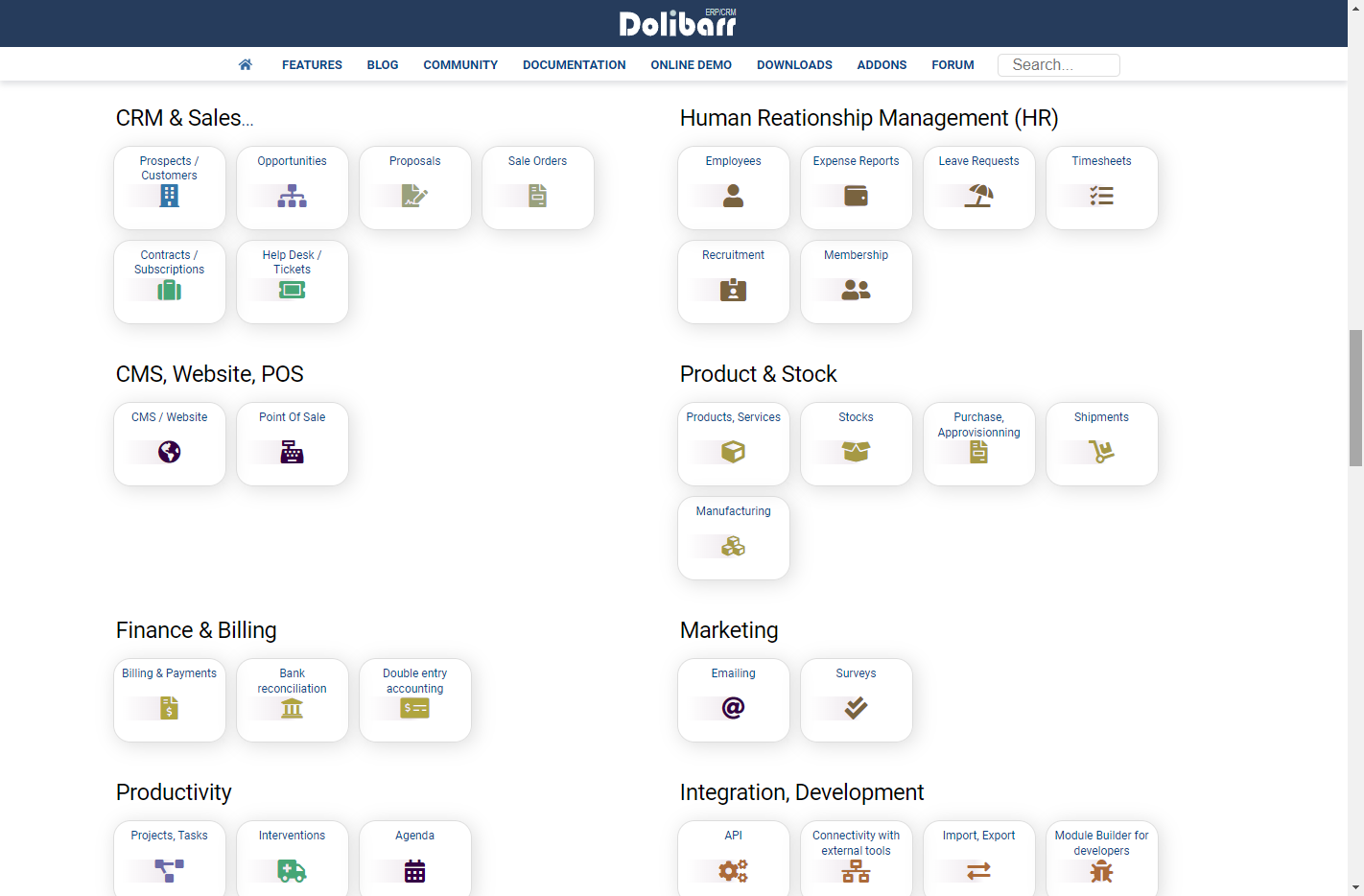
Task: Open the COMMUNITY menu
Action: click(x=460, y=64)
